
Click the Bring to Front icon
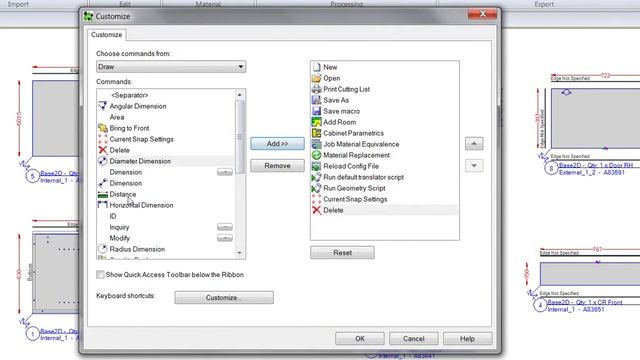click(x=102, y=128)
